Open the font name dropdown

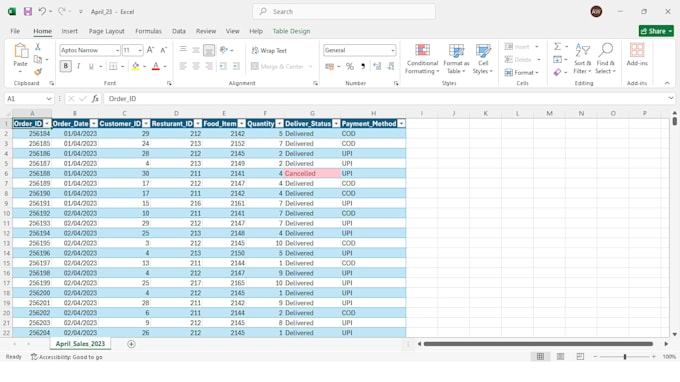(x=117, y=51)
